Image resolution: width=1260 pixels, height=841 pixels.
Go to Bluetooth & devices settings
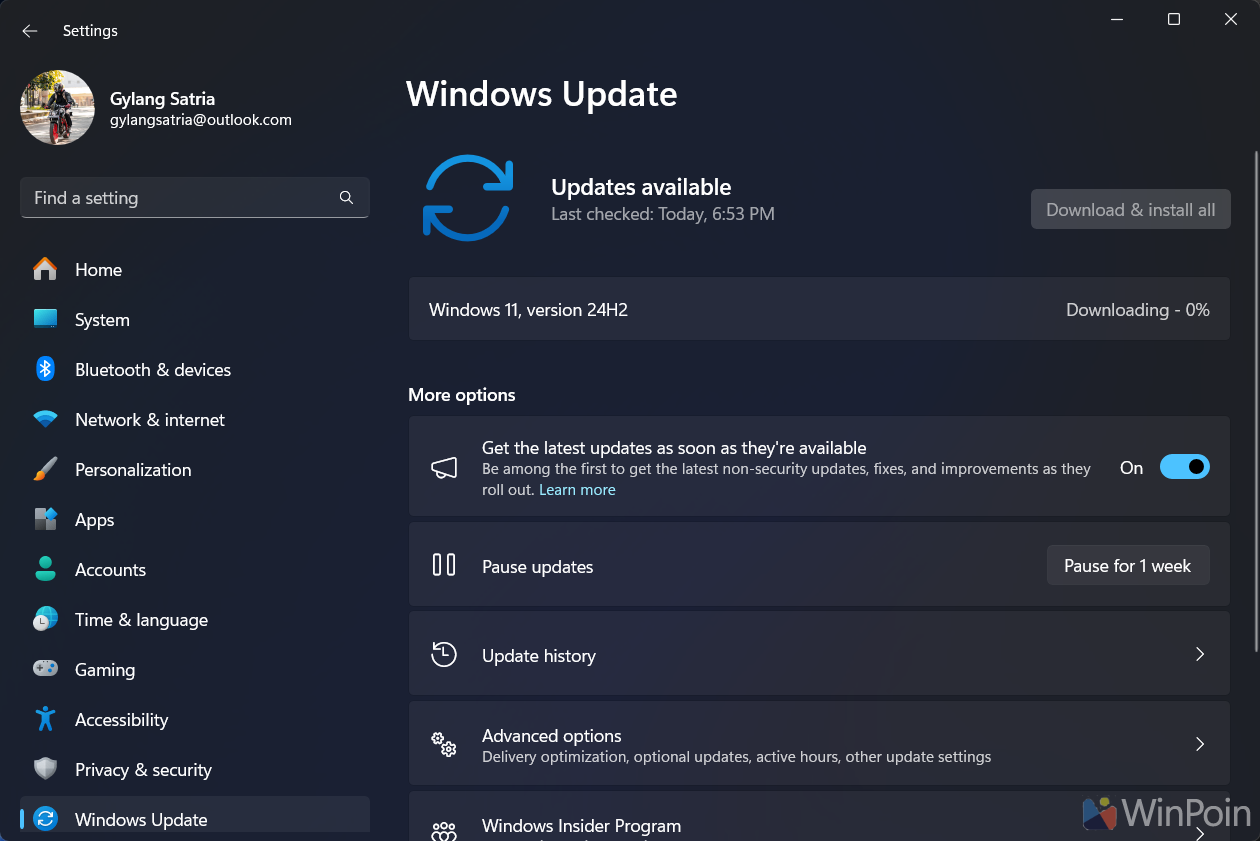195,370
